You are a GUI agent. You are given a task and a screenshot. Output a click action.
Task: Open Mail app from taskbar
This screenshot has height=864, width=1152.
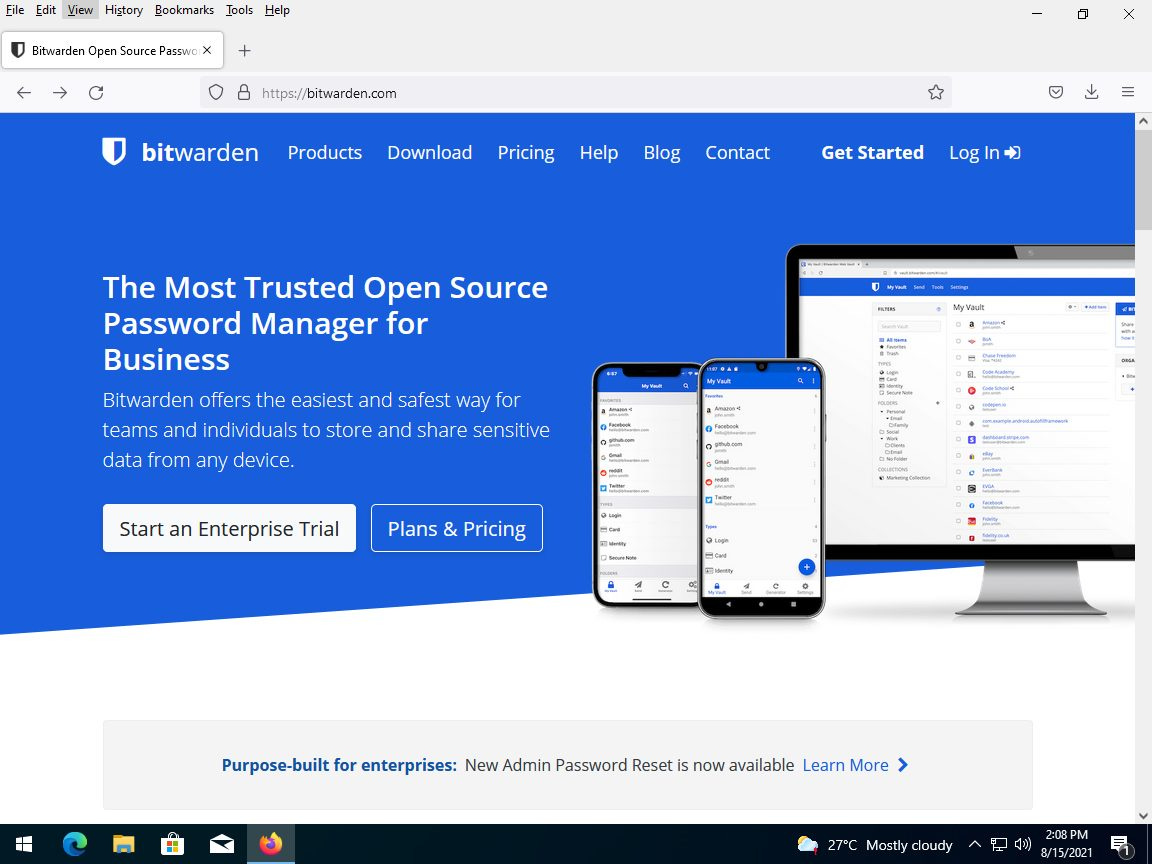[222, 844]
